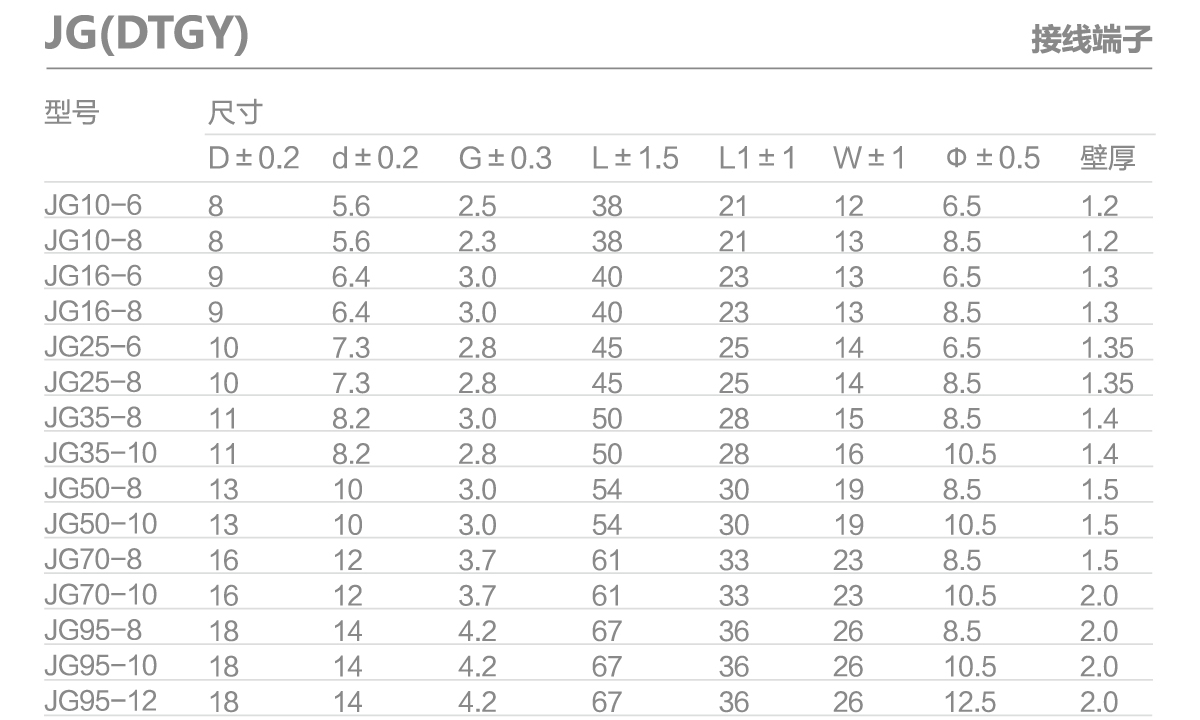Select the JG25-8 model row label
The image size is (1200, 720).
click(x=94, y=382)
